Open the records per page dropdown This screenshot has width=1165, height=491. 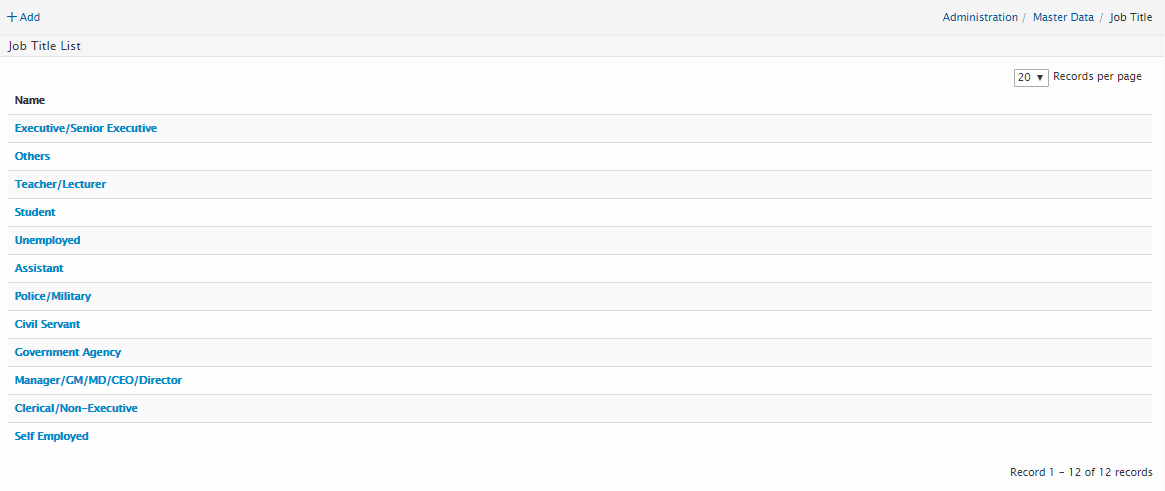[x=1030, y=77]
